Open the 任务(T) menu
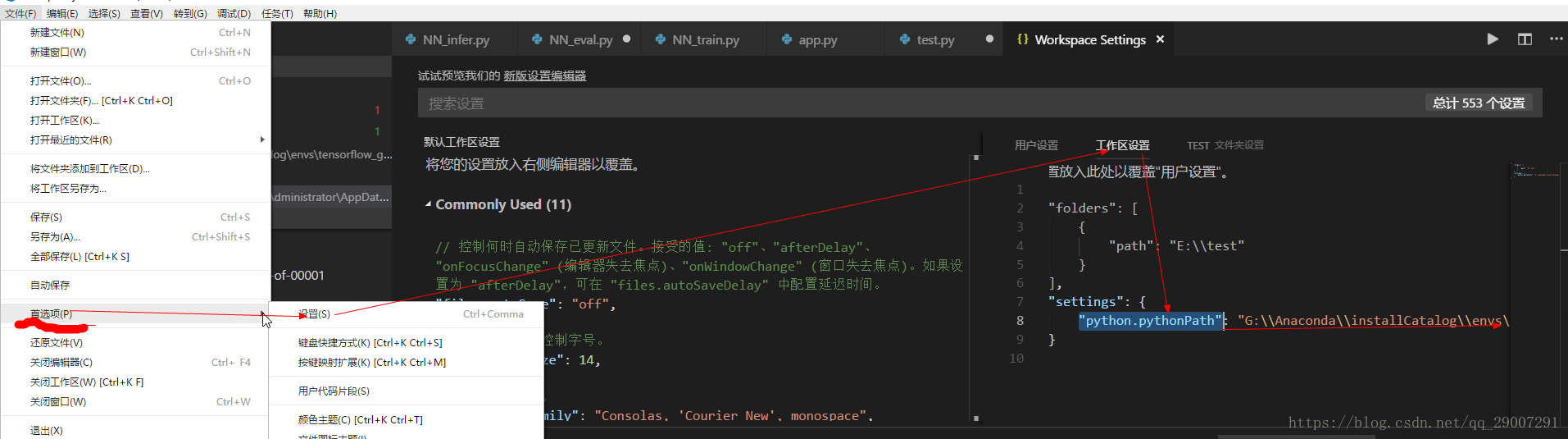This screenshot has width=1568, height=439. 277,13
